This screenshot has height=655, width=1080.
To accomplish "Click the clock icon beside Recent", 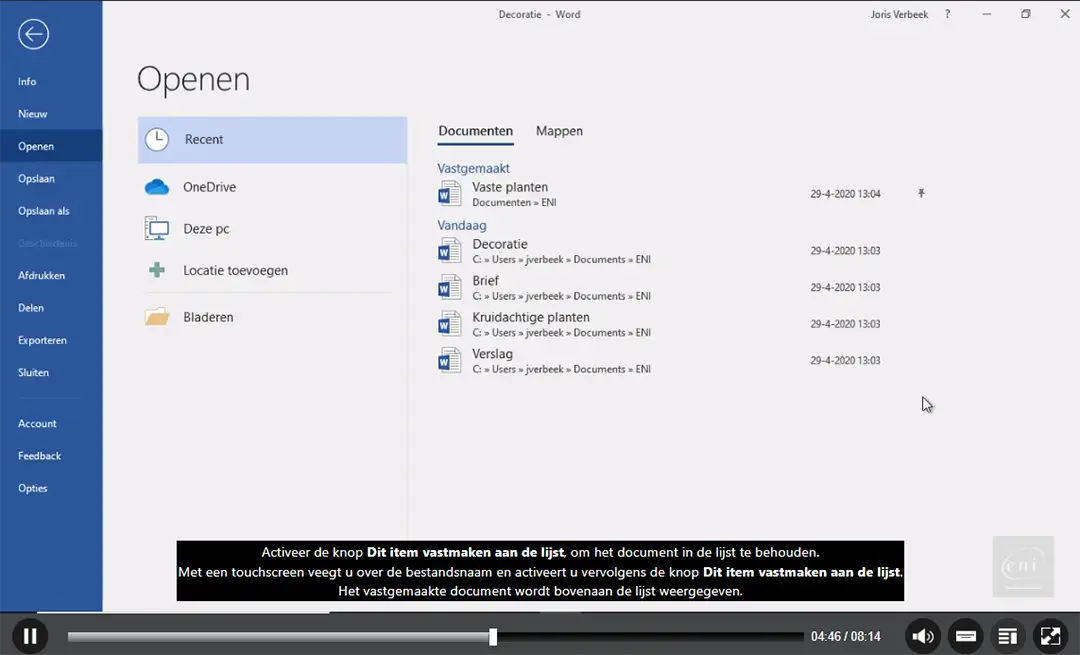I will tap(157, 140).
